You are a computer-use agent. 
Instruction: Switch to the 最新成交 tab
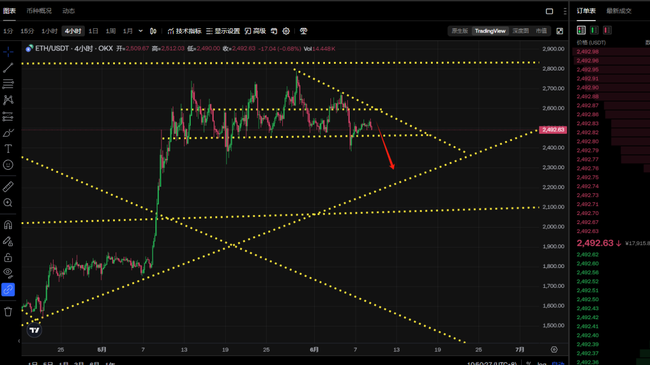tap(619, 11)
